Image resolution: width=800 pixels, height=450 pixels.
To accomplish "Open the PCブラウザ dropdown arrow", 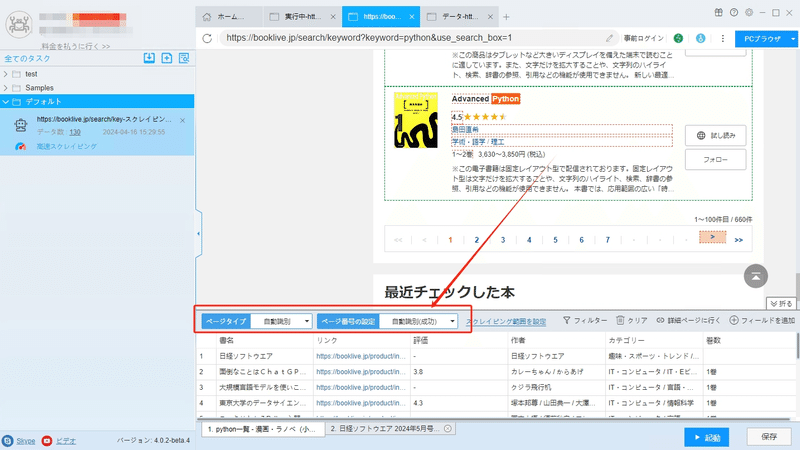I will coord(792,39).
